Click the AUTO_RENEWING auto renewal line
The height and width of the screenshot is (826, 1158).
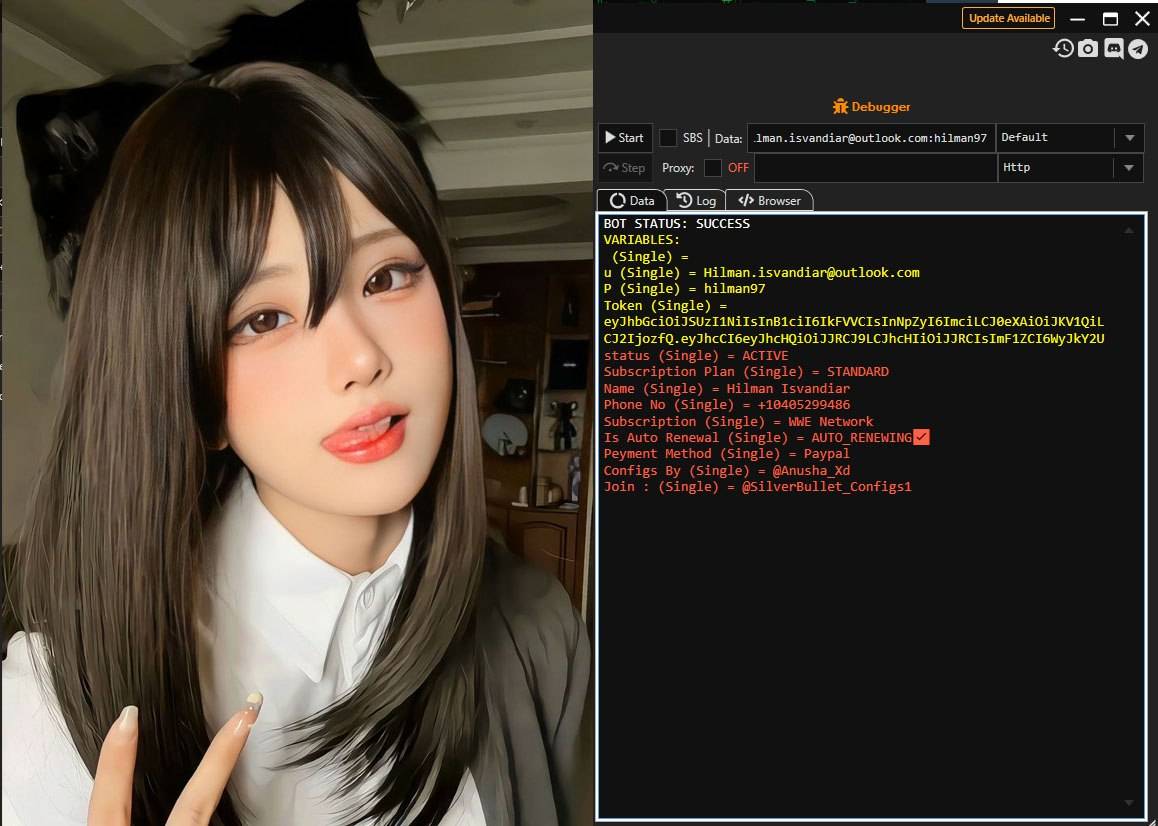766,437
